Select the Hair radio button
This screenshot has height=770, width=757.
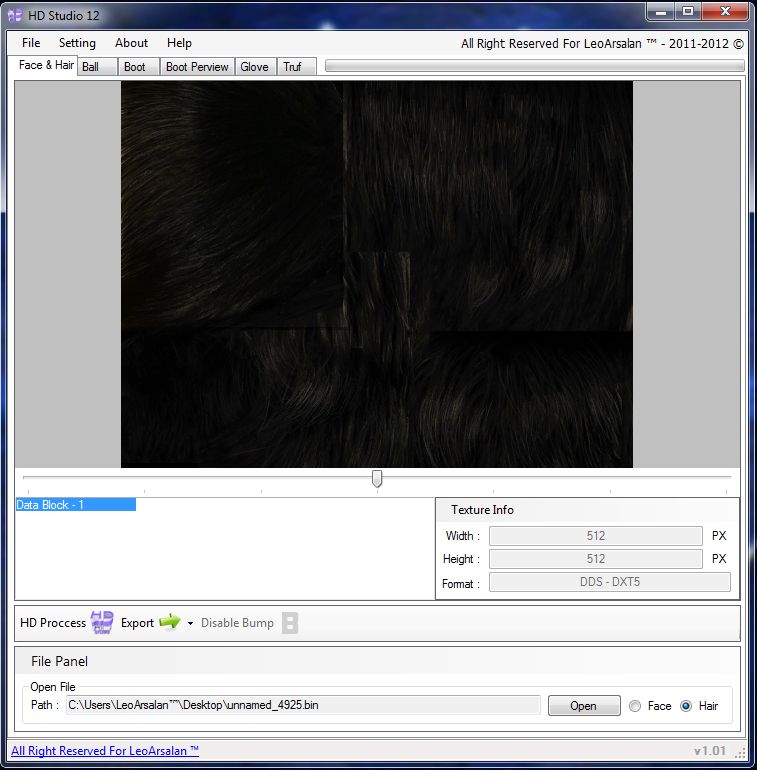coord(686,706)
